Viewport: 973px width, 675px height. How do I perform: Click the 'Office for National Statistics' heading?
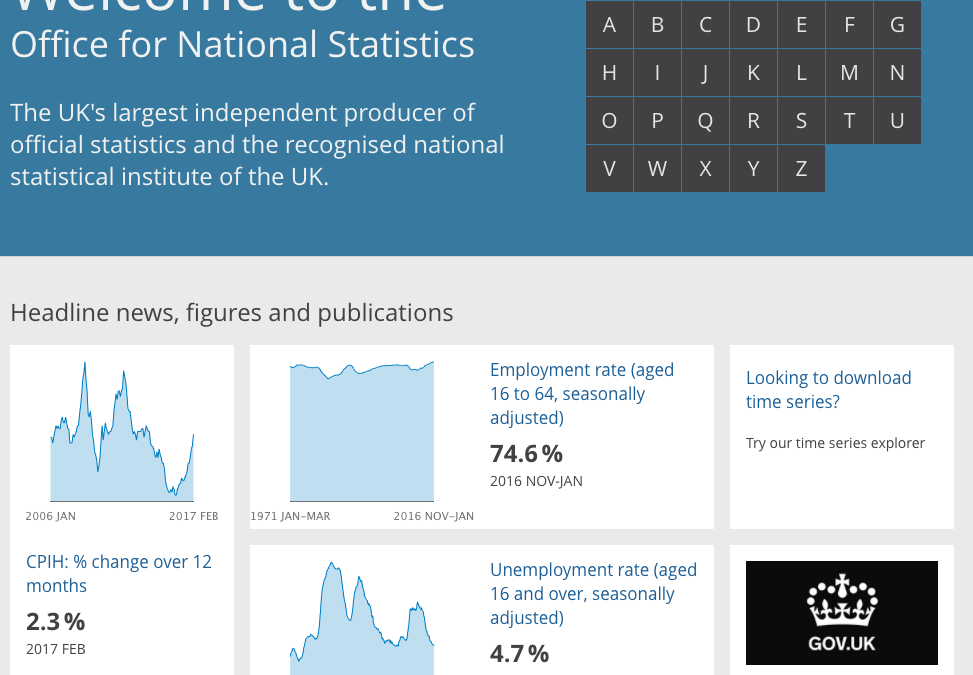pyautogui.click(x=243, y=45)
